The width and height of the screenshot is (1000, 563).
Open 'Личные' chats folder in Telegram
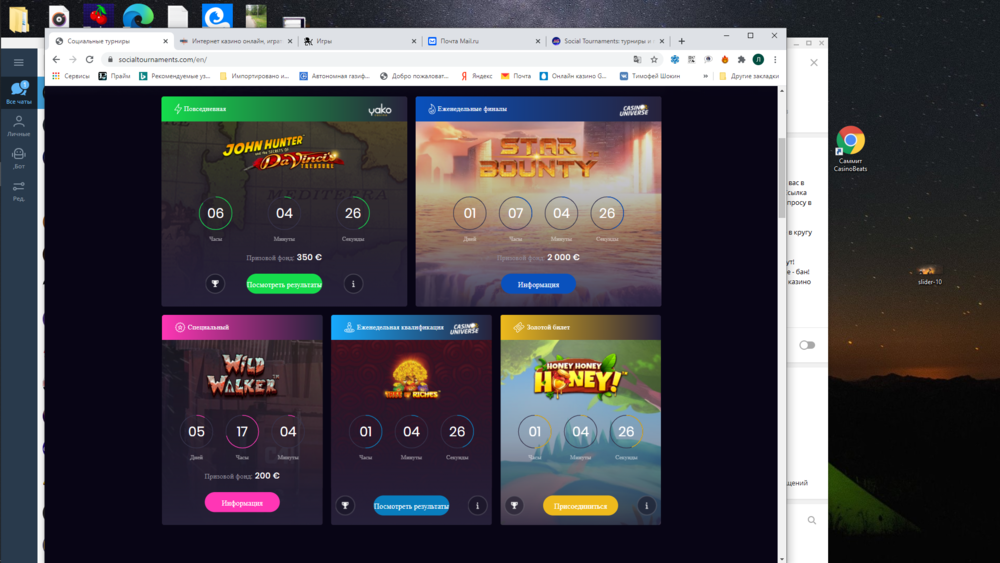click(x=18, y=126)
